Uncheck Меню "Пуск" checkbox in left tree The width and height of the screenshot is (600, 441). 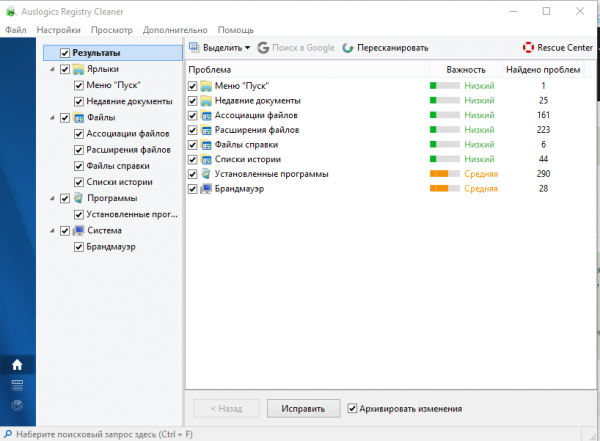point(78,85)
